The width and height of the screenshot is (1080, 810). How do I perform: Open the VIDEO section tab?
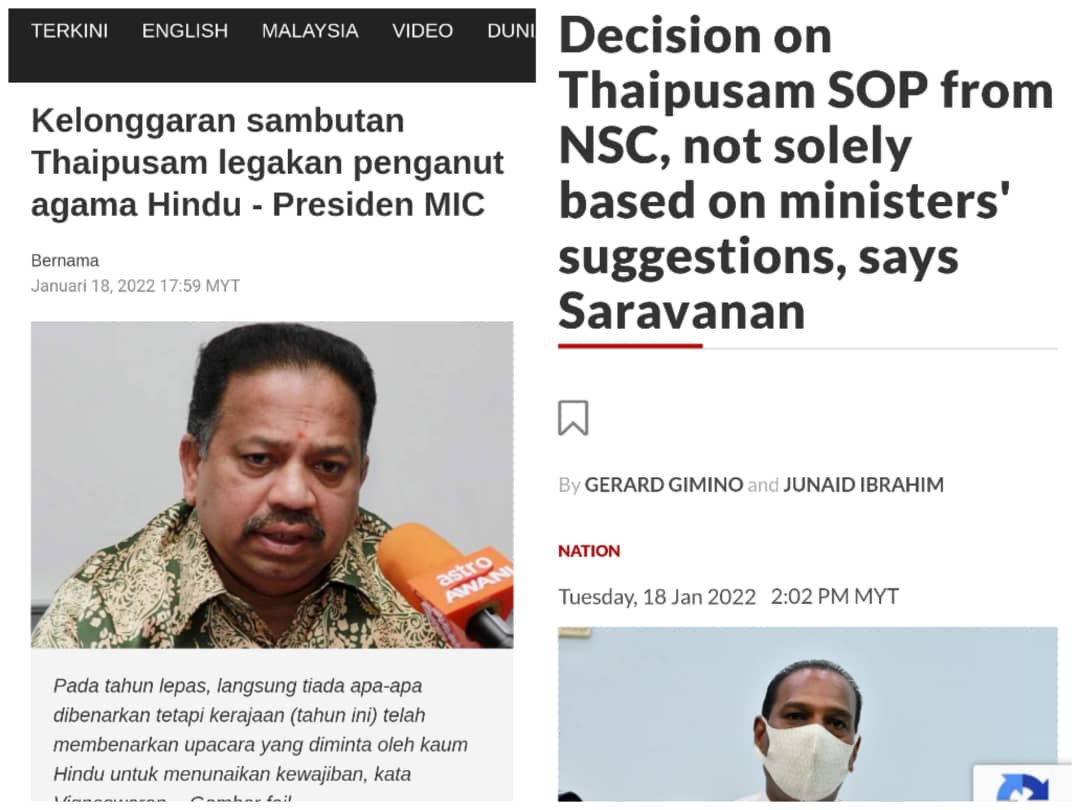point(422,31)
